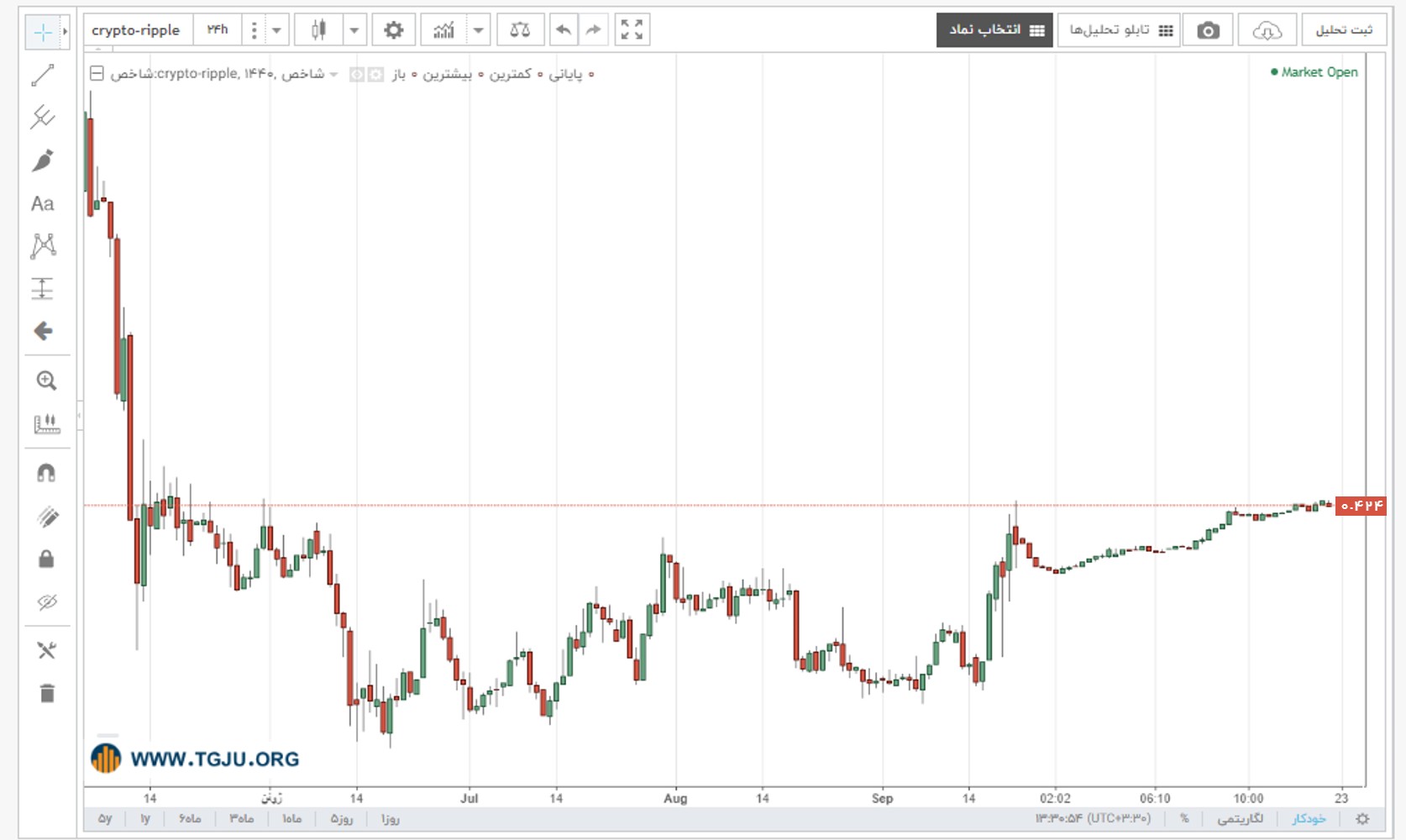The height and width of the screenshot is (840, 1406).
Task: Expand the interval dropdown next to 24h
Action: [275, 30]
